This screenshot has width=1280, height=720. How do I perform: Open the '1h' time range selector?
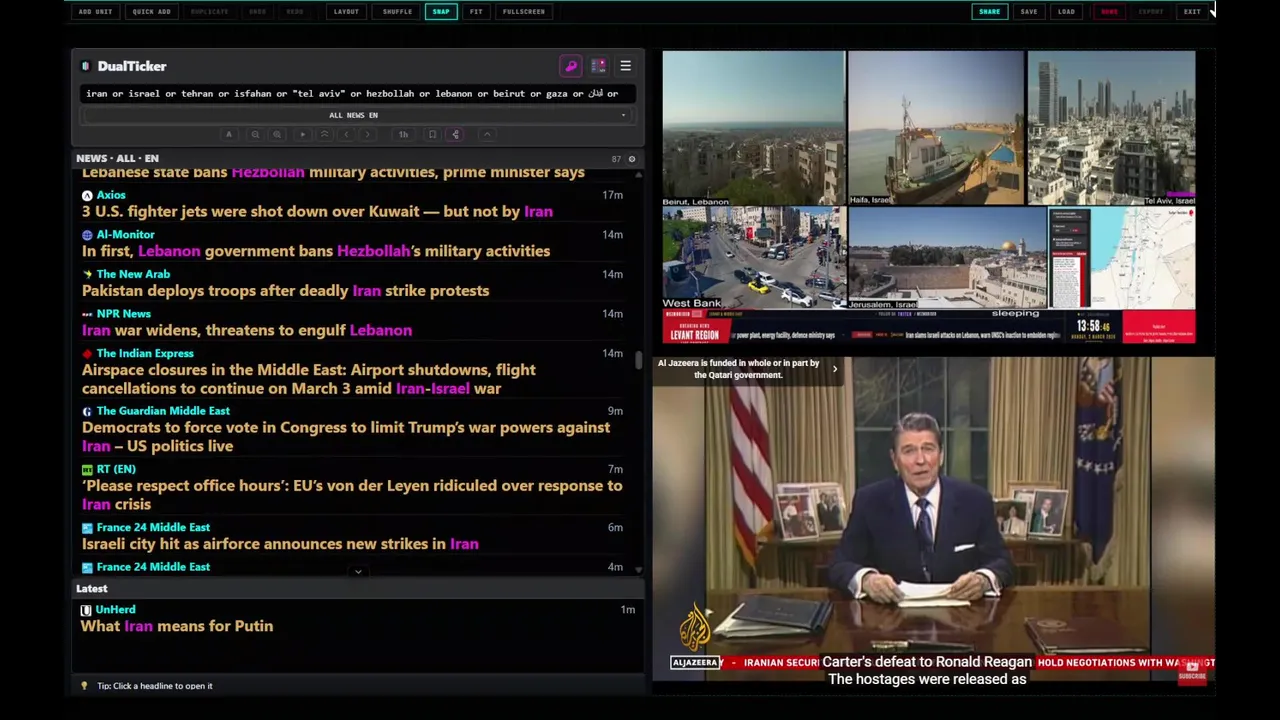[404, 134]
